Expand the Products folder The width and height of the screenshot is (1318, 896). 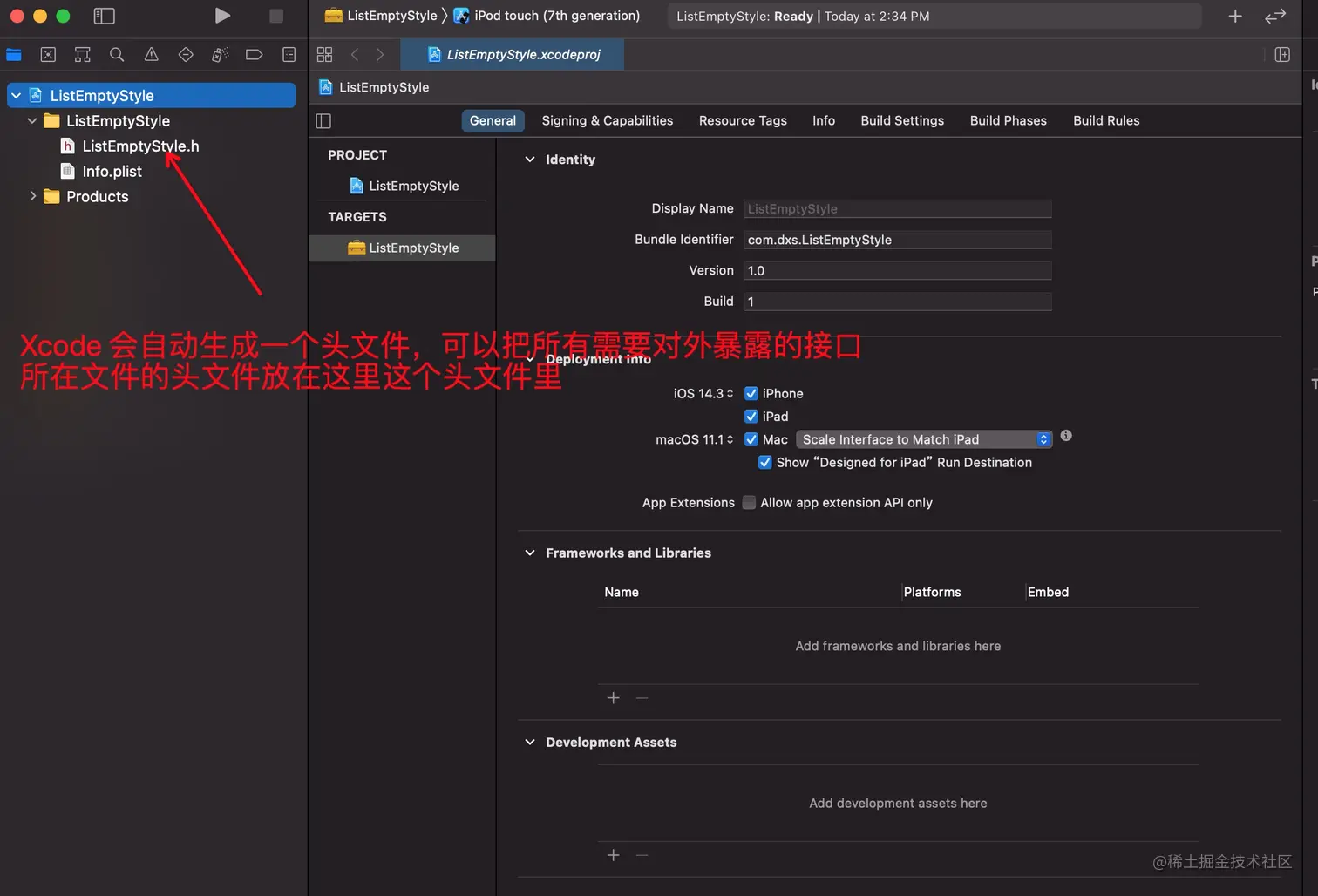(32, 197)
